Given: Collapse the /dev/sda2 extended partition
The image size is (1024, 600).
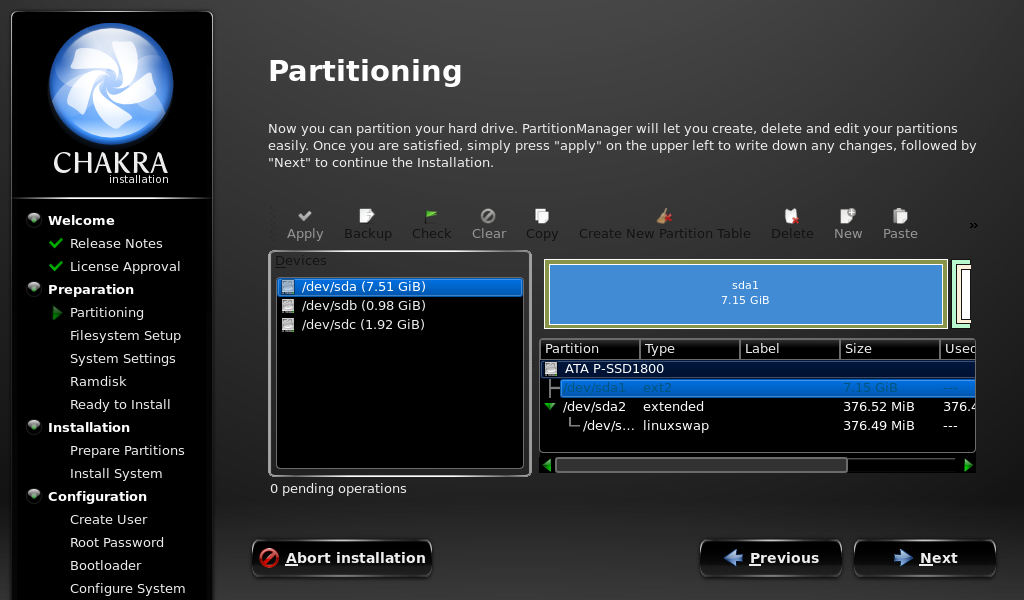Looking at the screenshot, I should pyautogui.click(x=550, y=407).
